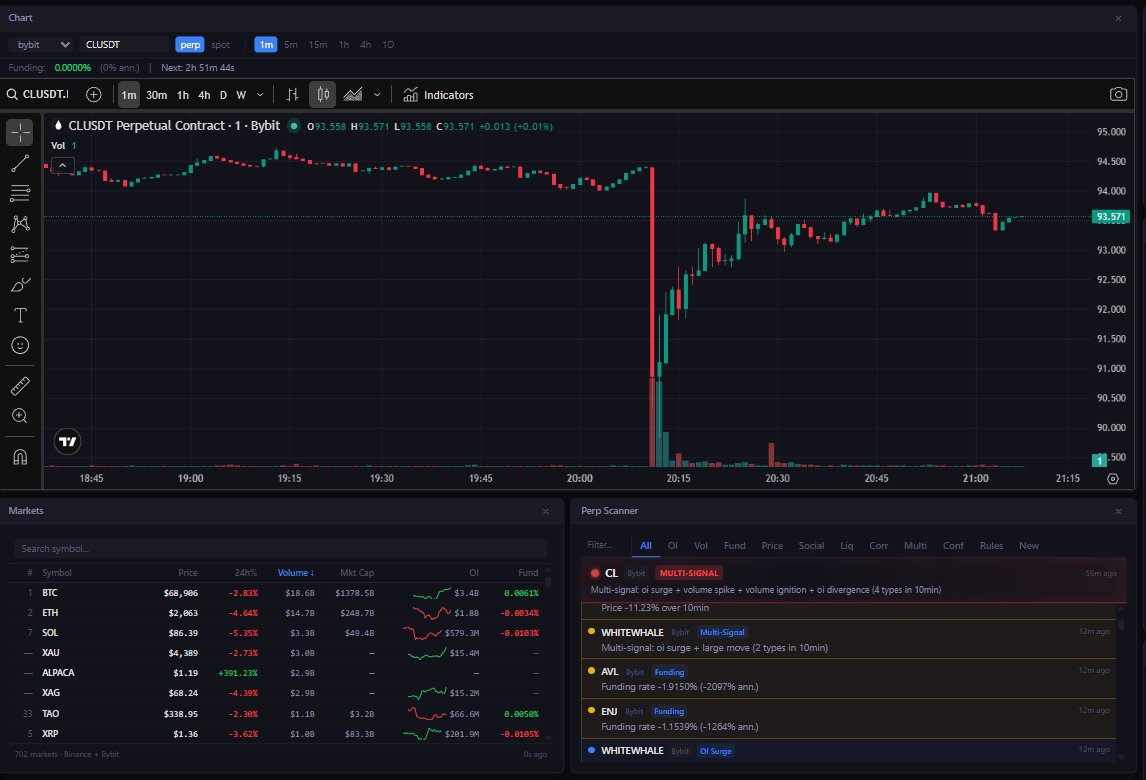Select the trend line drawing tool
The width and height of the screenshot is (1146, 780).
coord(20,163)
